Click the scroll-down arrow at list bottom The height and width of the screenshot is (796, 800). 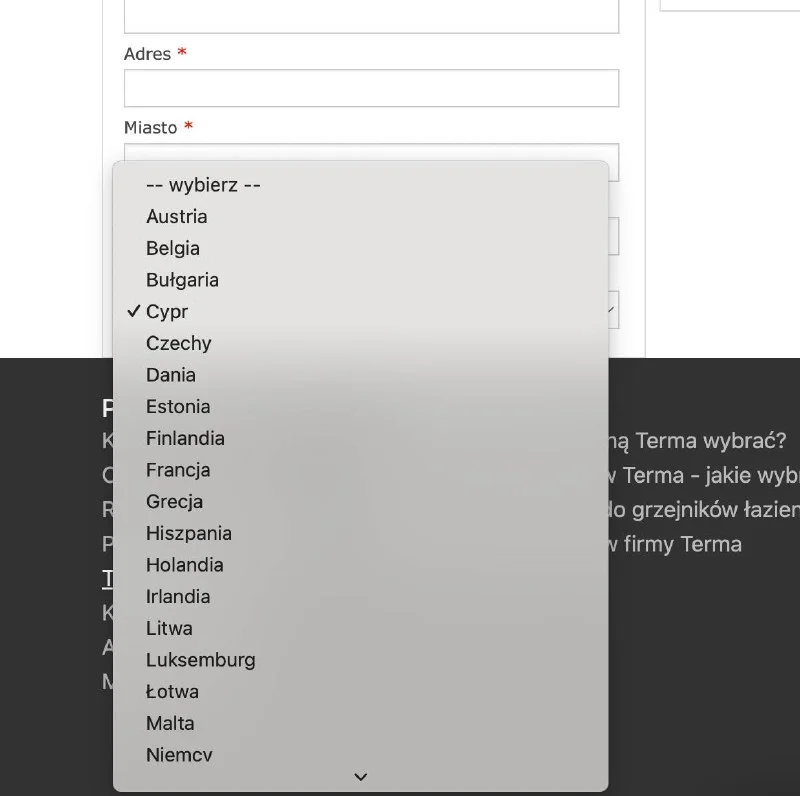point(361,777)
